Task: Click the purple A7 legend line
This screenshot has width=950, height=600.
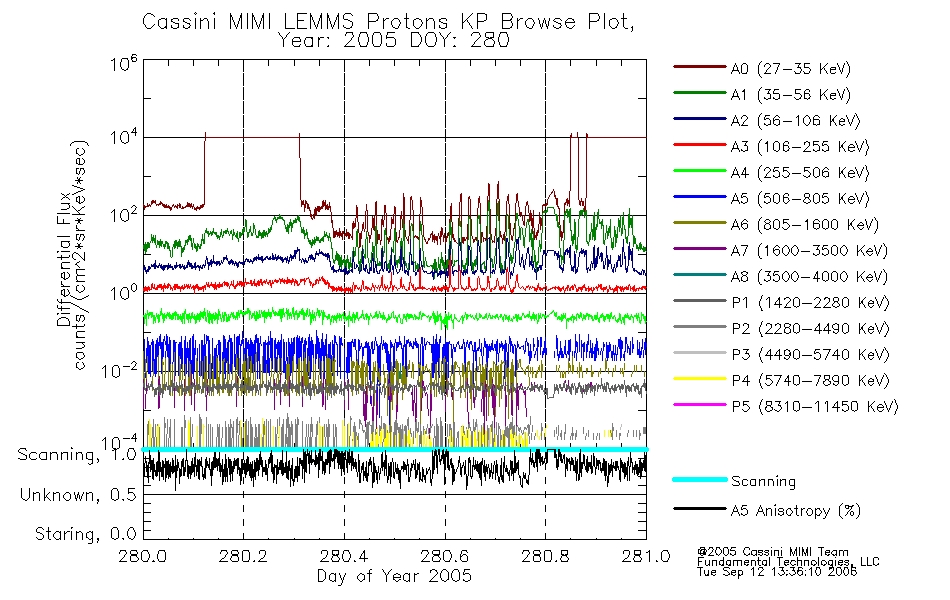Action: tap(699, 248)
